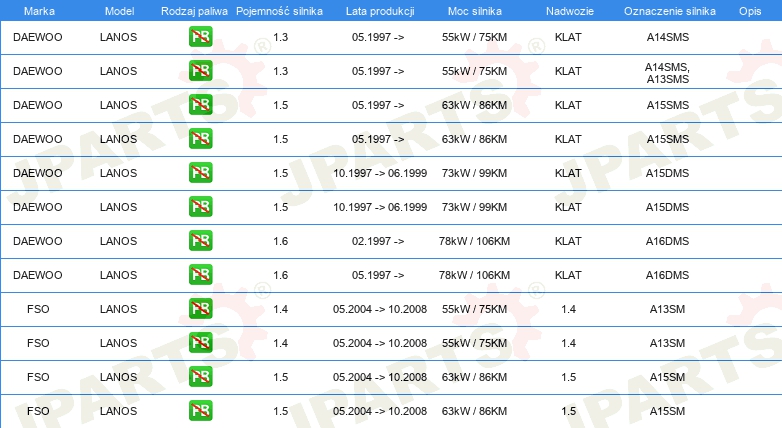782x428 pixels.
Task: Click fuel icon in the second FSO A13SM row
Action: [x=200, y=342]
